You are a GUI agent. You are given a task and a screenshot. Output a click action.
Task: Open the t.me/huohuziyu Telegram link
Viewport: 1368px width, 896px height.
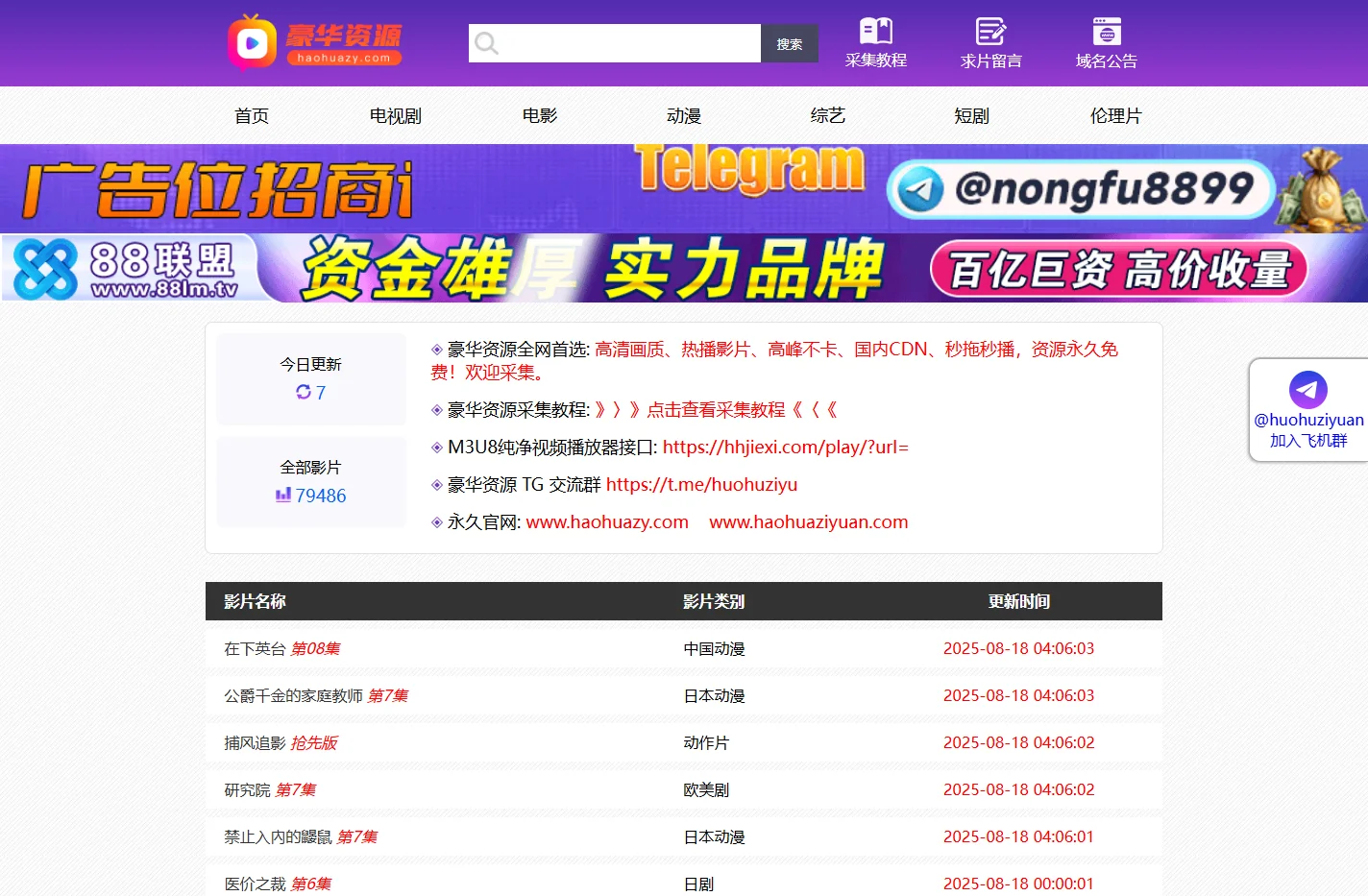(x=702, y=485)
